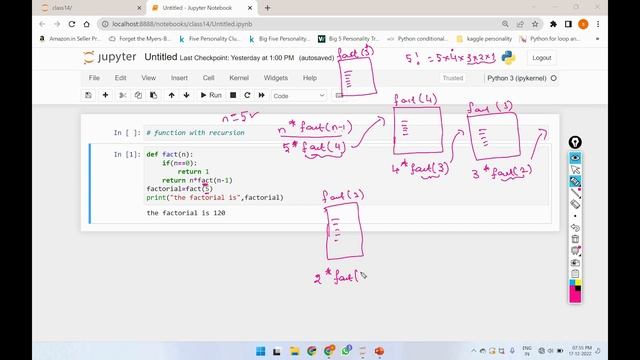Image resolution: width=640 pixels, height=360 pixels.
Task: Move the selected cell down
Action: pyautogui.click(x=187, y=95)
